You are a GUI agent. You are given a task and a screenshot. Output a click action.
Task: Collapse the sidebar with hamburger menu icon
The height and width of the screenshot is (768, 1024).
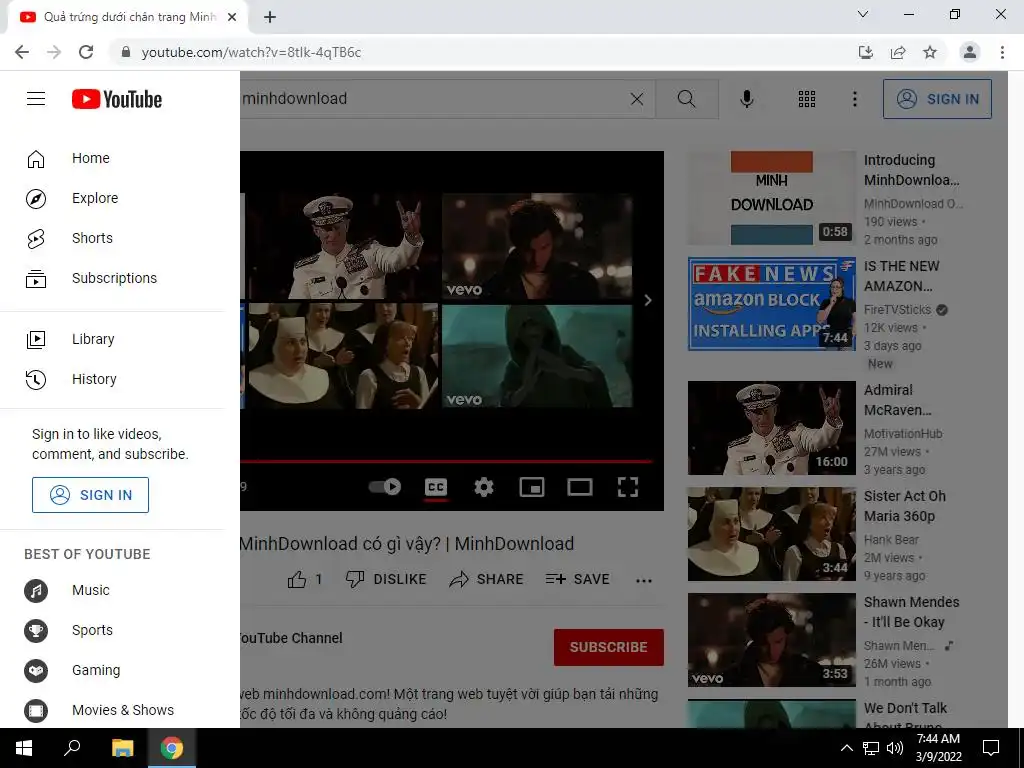coord(36,99)
